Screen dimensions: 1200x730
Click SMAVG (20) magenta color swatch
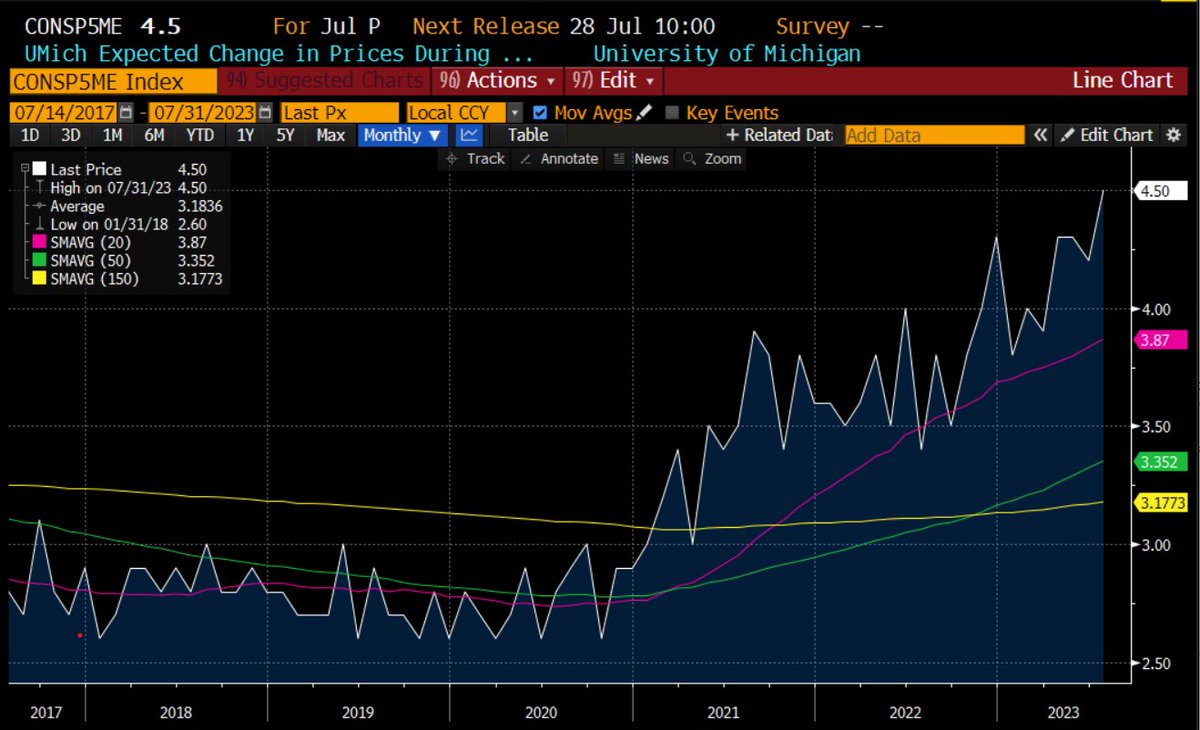point(38,243)
